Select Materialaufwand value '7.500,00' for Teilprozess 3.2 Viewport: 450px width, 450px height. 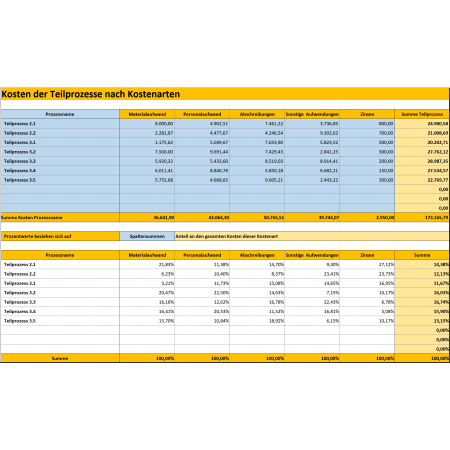click(147, 152)
